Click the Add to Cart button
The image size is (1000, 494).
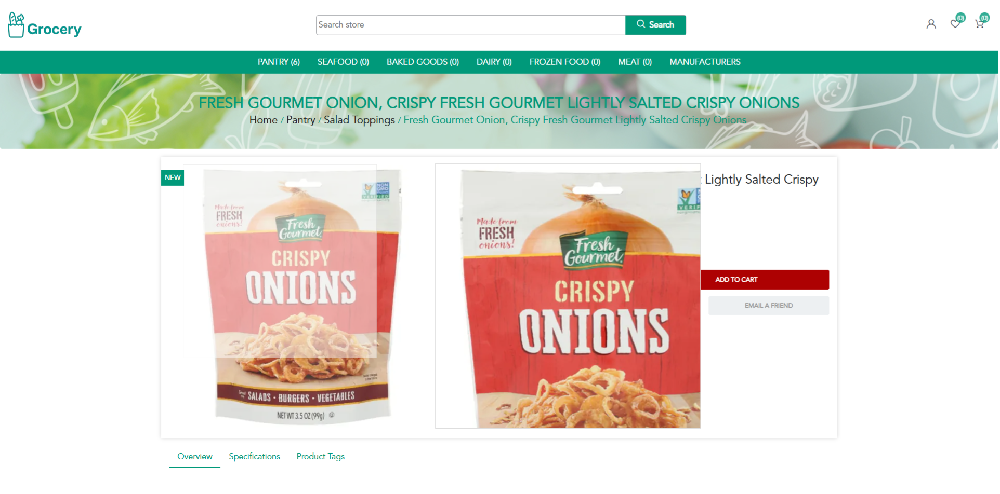click(765, 280)
